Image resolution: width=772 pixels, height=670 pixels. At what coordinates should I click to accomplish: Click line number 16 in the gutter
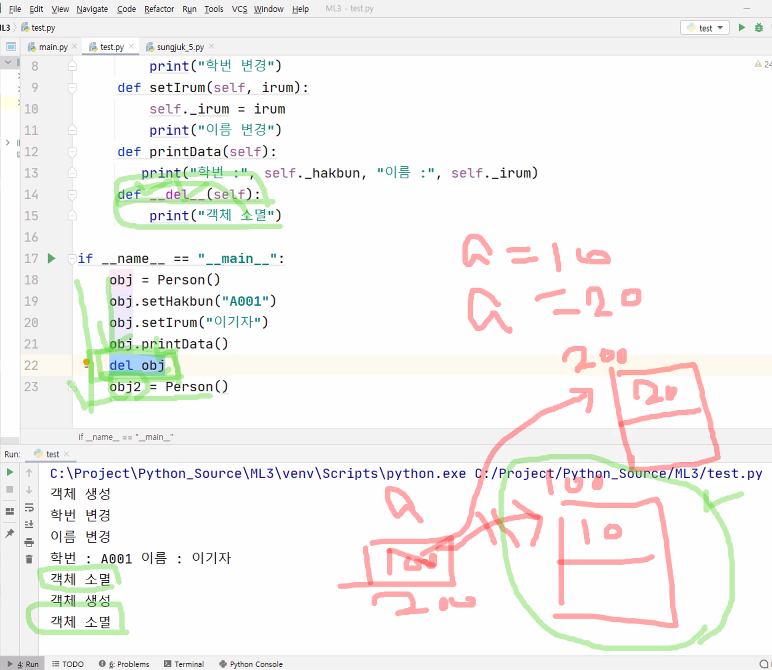click(x=31, y=237)
